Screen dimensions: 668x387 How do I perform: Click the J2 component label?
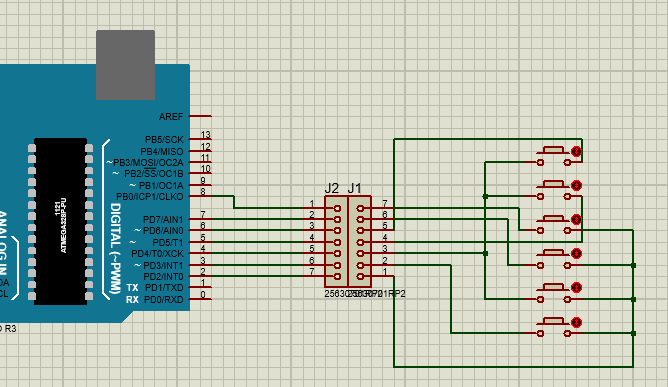pyautogui.click(x=332, y=188)
